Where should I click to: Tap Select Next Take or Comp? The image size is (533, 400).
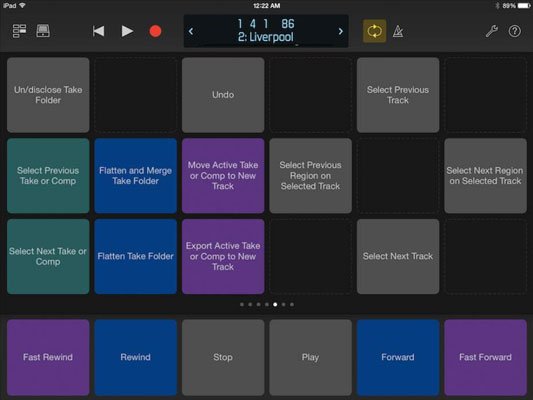pos(48,257)
